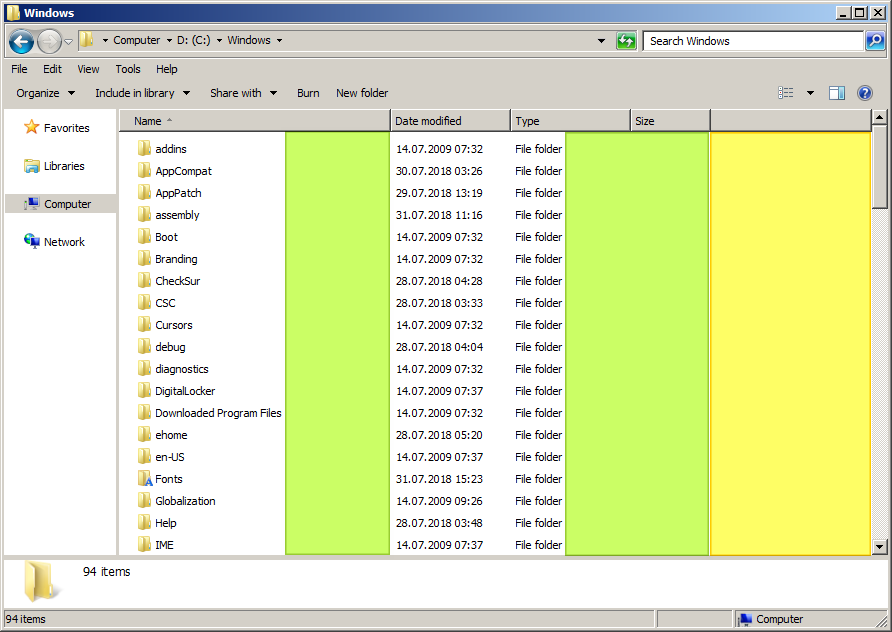Select the en-US folder icon
This screenshot has height=632, width=892.
pyautogui.click(x=144, y=457)
